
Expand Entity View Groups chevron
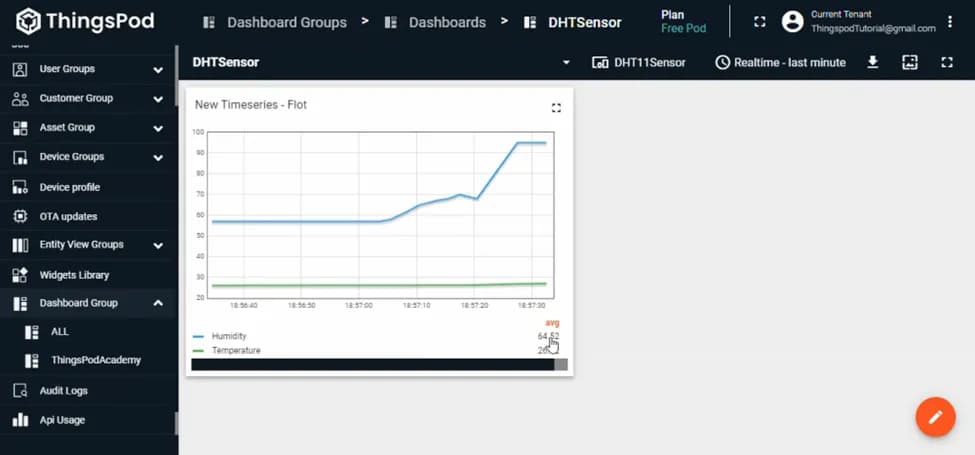pos(158,245)
